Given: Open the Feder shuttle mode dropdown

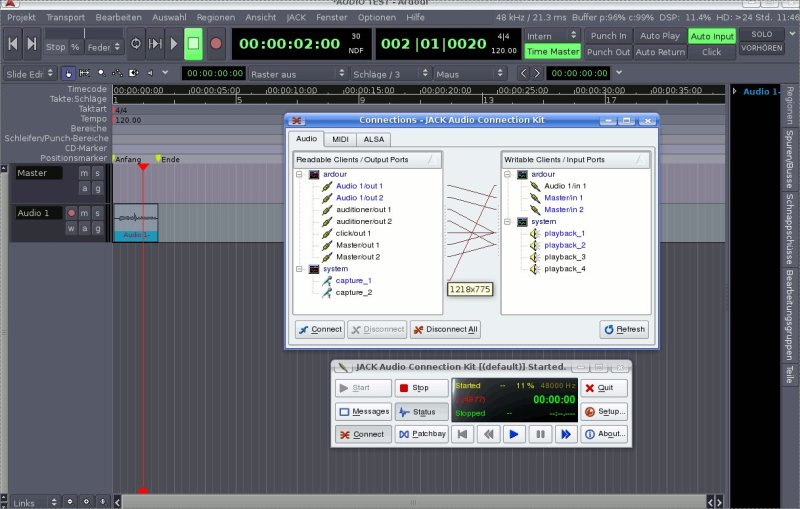Looking at the screenshot, I should [x=104, y=47].
